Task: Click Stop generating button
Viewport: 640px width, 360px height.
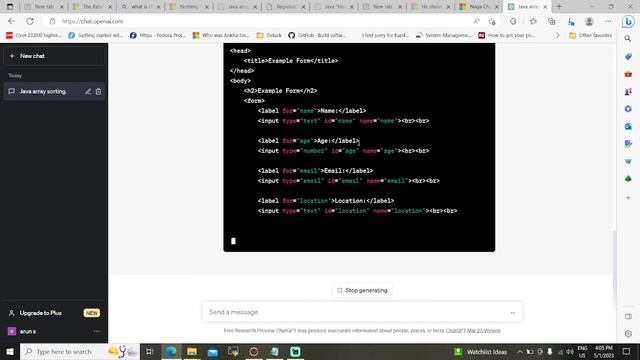Action: (362, 290)
